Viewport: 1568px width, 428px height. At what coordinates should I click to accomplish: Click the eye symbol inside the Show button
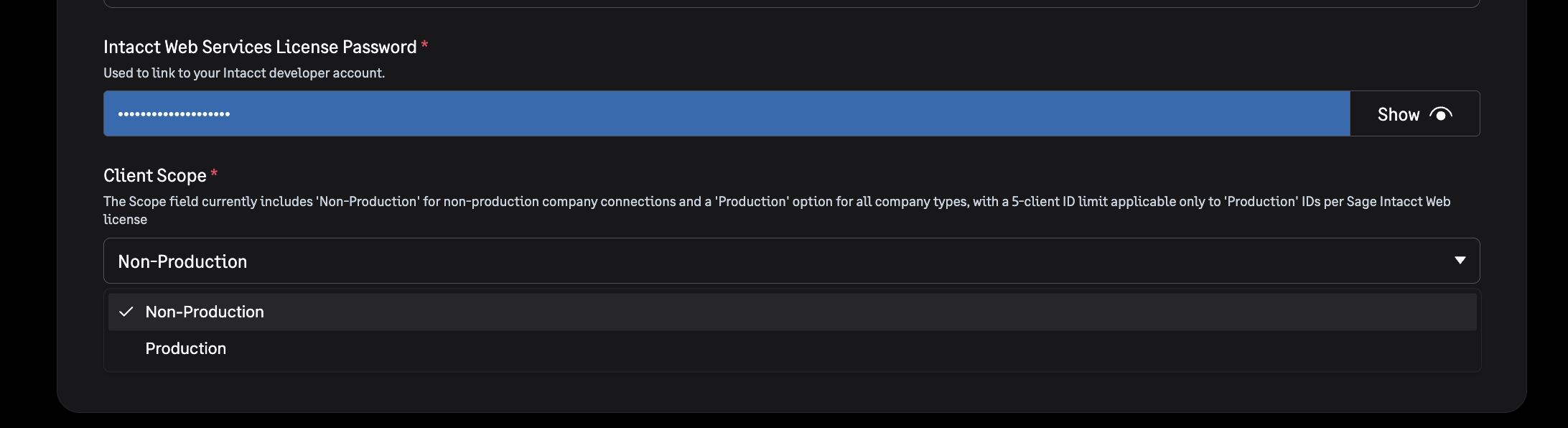point(1442,113)
